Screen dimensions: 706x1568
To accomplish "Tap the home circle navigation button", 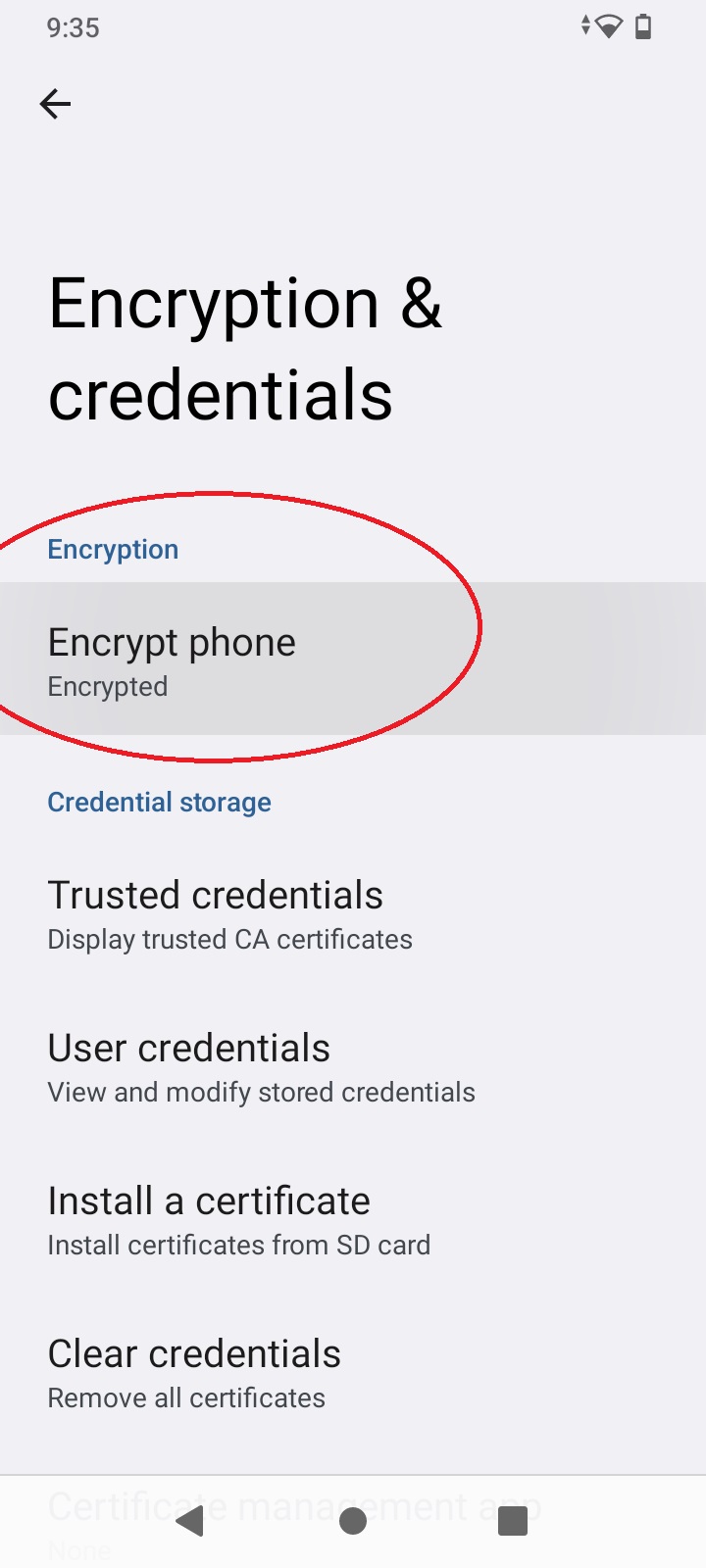I will (x=353, y=1521).
